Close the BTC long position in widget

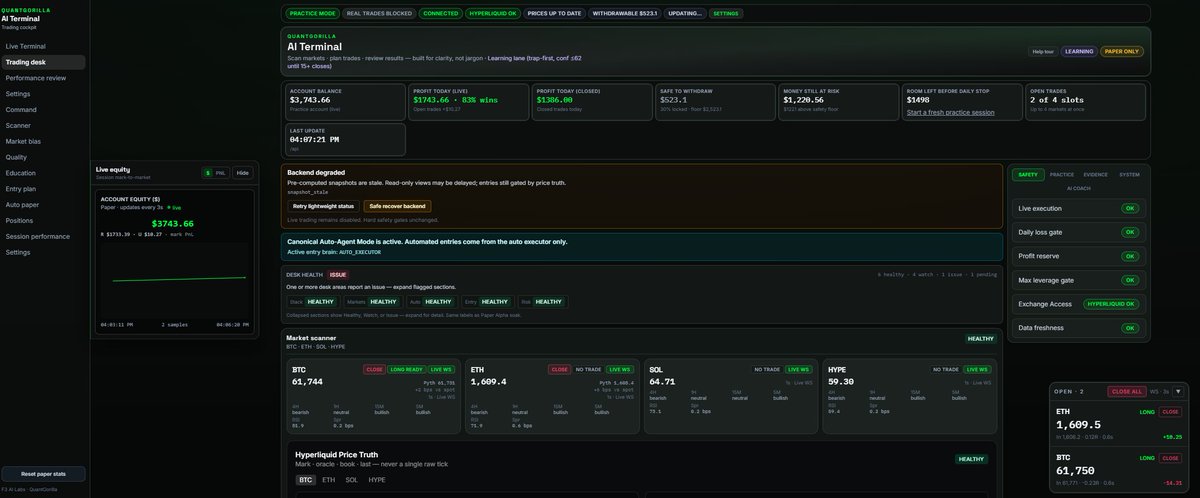[1170, 457]
